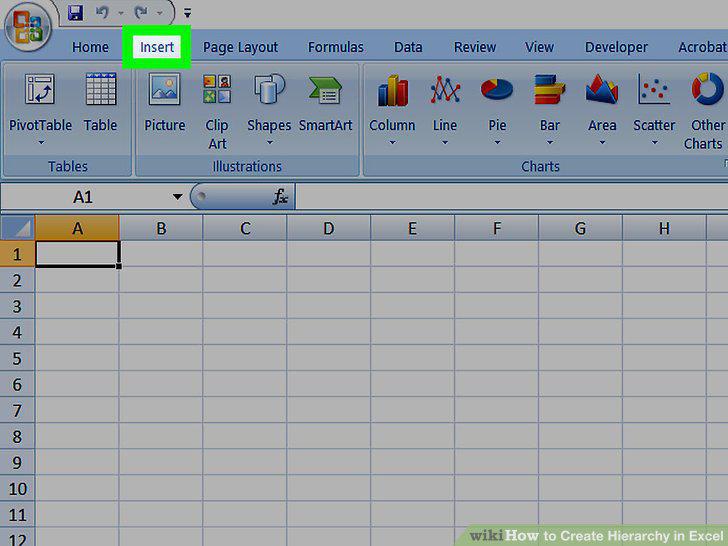This screenshot has height=546, width=728.
Task: Open Clip Art pane
Action: click(x=217, y=111)
